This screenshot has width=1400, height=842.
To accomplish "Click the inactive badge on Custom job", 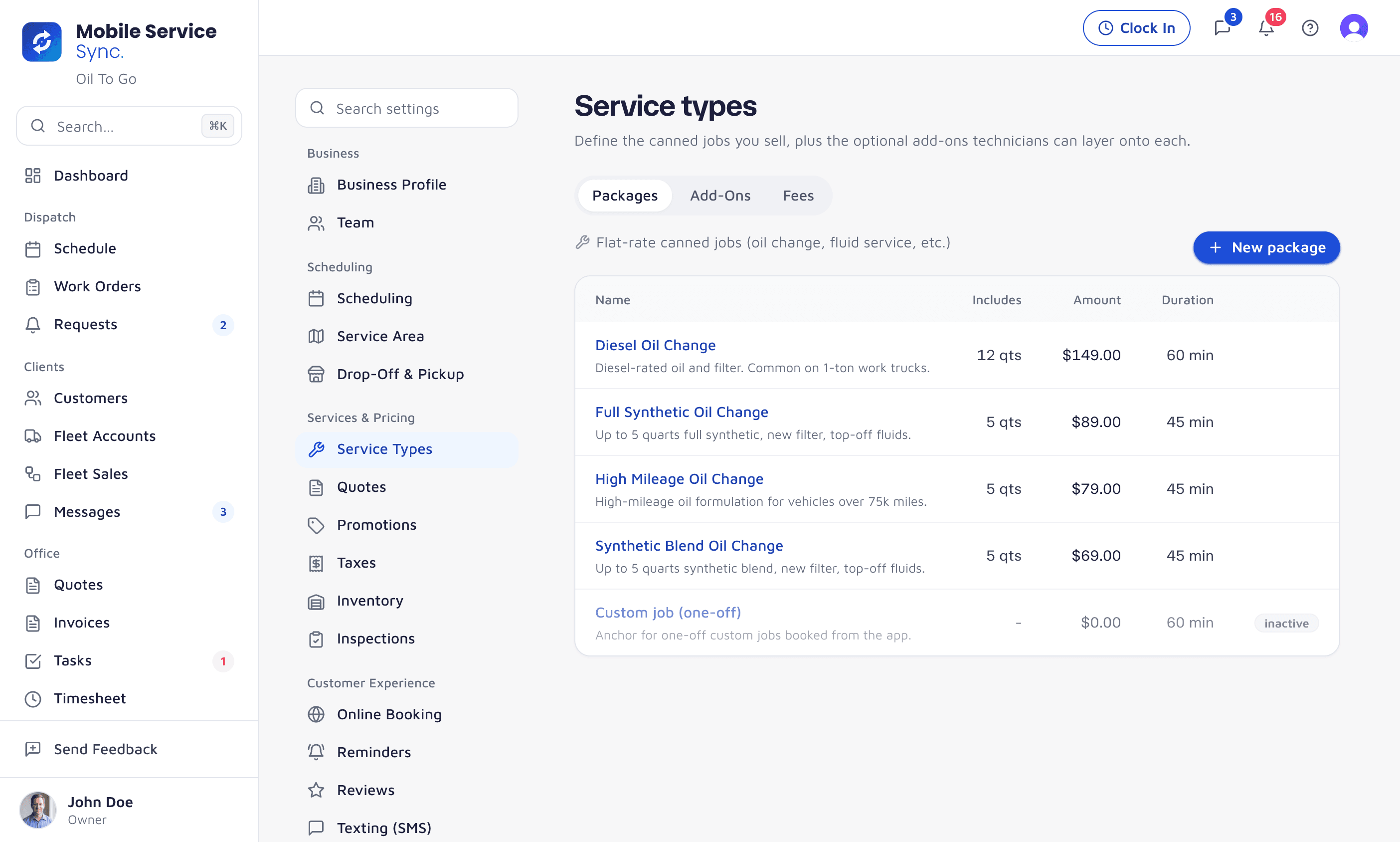I will (1286, 624).
